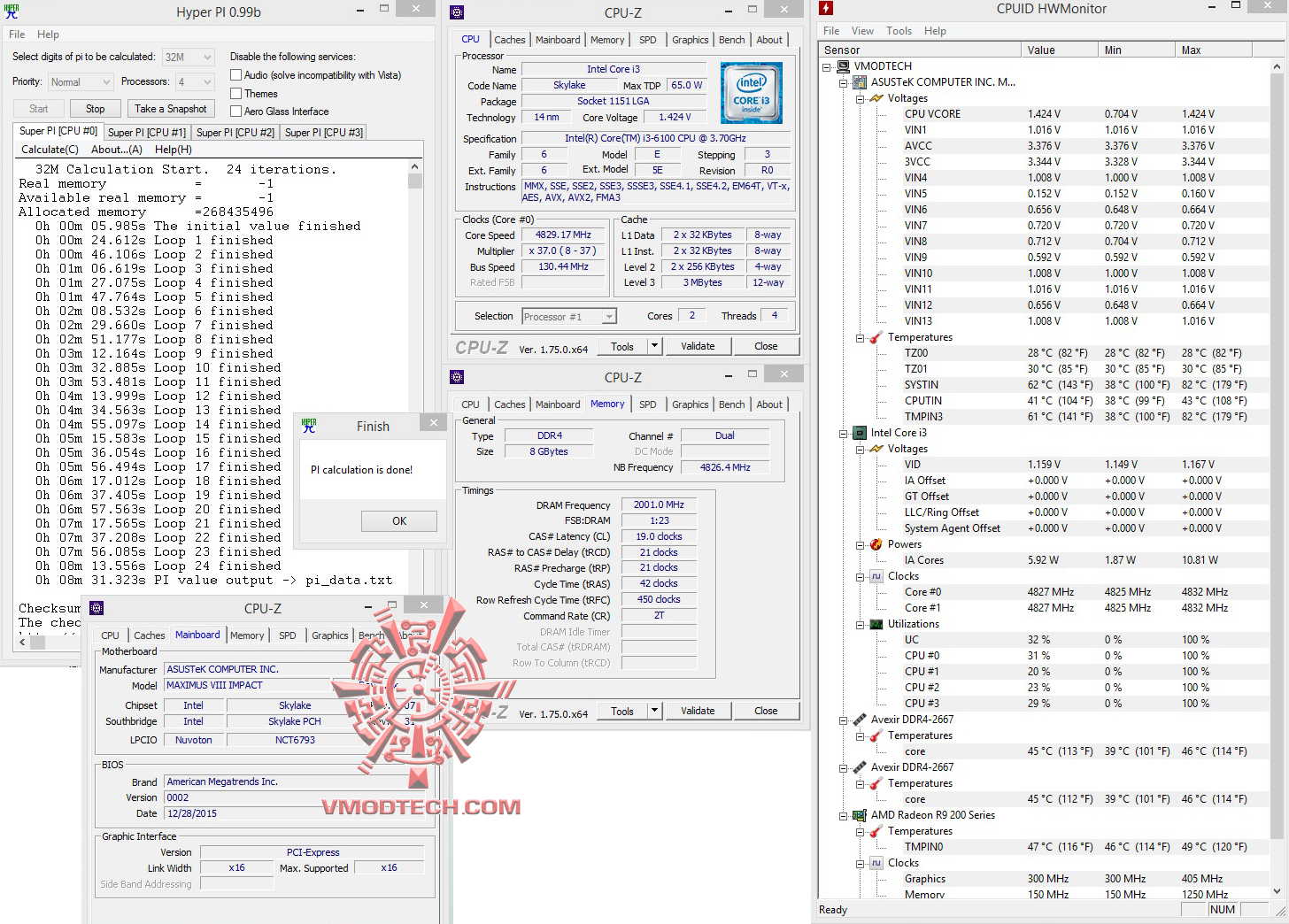1289x924 pixels.
Task: Click the Take a Snapshot button
Action: point(171,109)
